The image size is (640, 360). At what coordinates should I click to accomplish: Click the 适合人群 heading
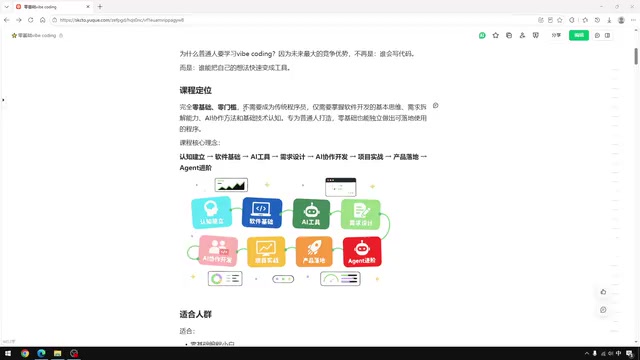coord(196,314)
